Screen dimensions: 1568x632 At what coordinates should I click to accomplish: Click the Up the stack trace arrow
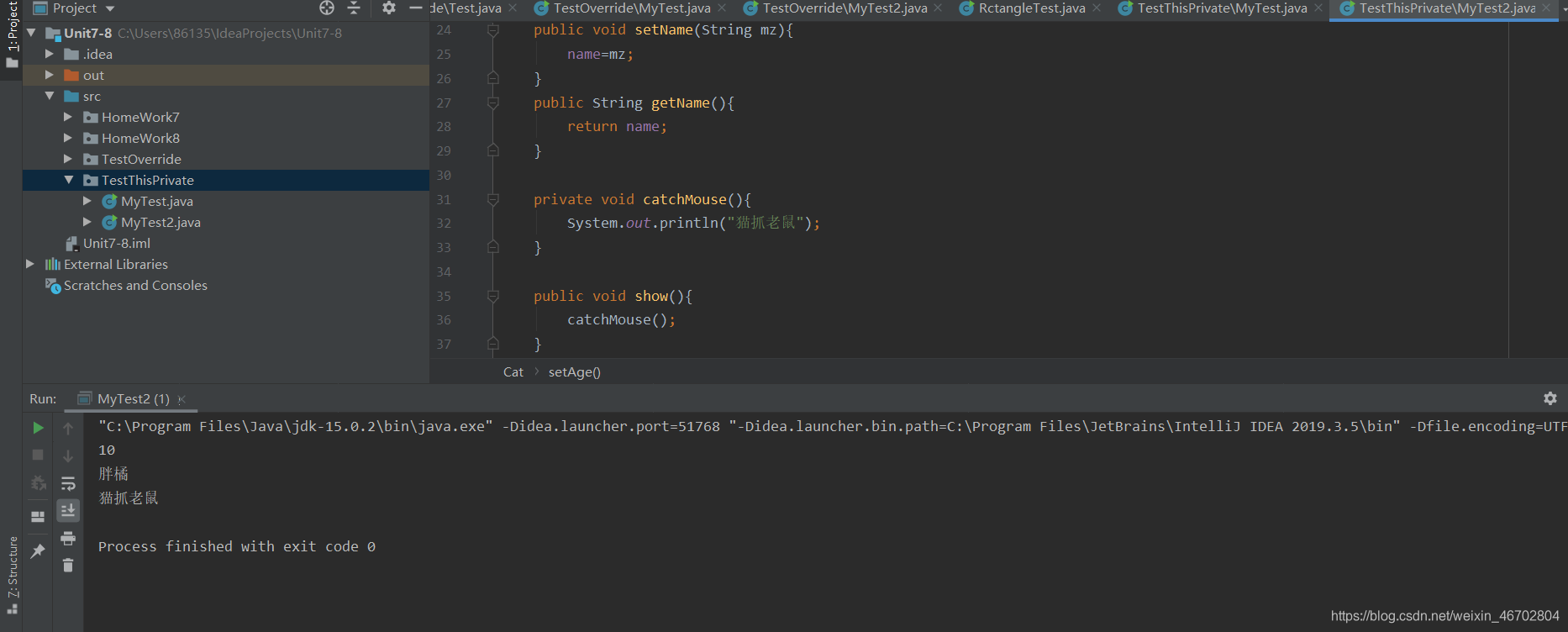[68, 429]
